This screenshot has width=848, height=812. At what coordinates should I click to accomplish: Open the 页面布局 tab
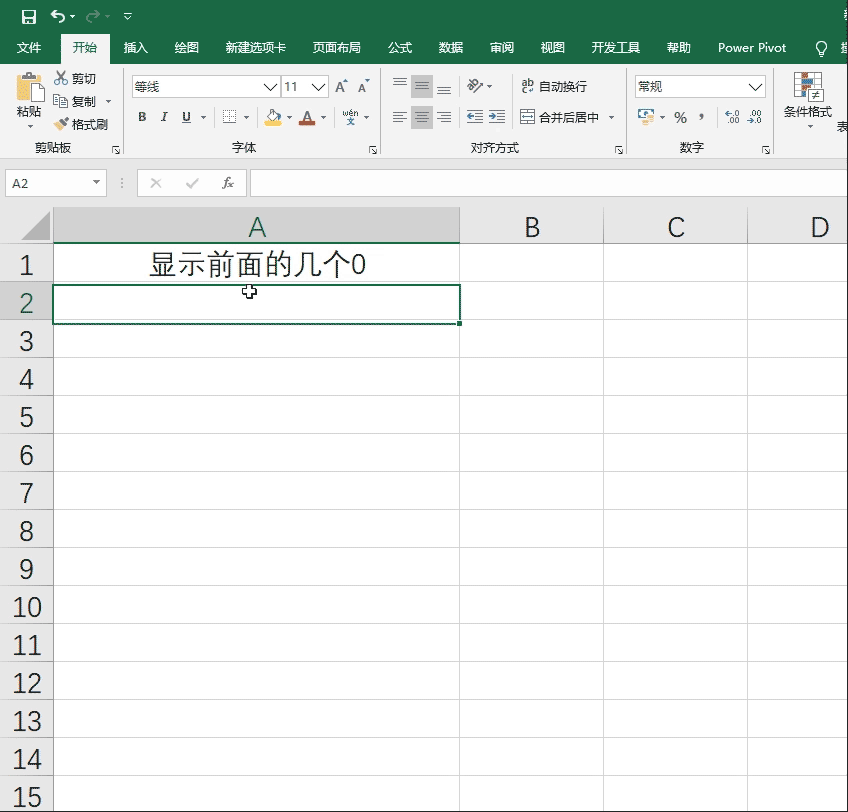336,48
